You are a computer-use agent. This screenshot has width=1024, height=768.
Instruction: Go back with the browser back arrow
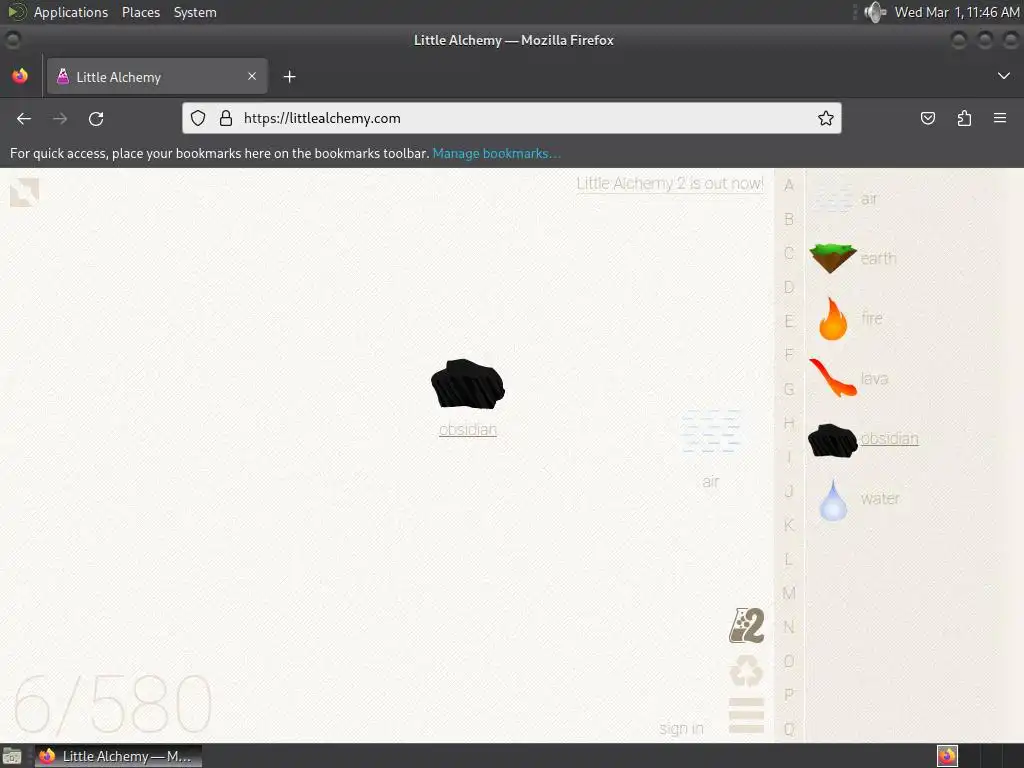[24, 118]
